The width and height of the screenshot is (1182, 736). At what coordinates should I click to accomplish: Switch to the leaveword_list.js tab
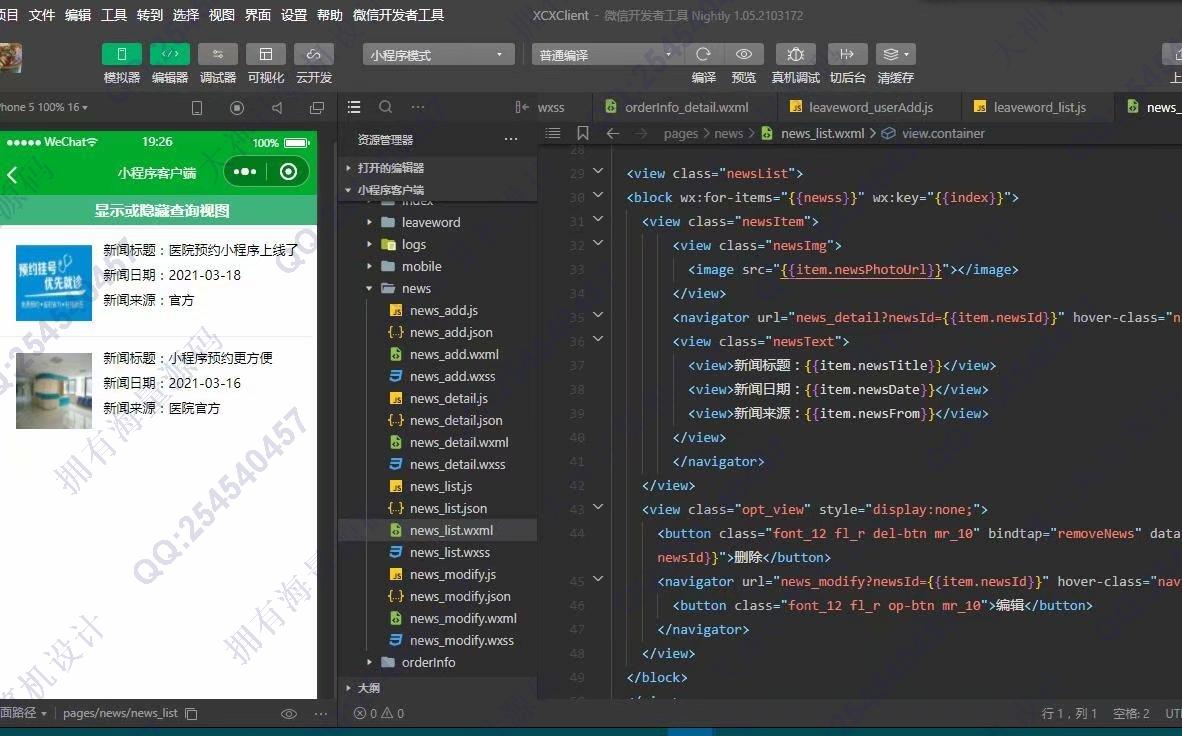pos(1038,107)
